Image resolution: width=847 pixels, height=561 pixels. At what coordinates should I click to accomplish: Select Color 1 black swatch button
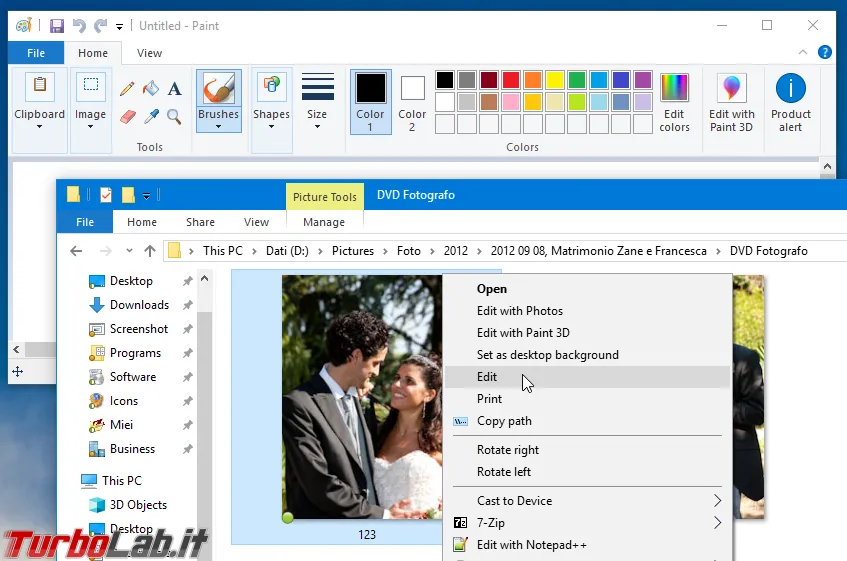point(371,102)
